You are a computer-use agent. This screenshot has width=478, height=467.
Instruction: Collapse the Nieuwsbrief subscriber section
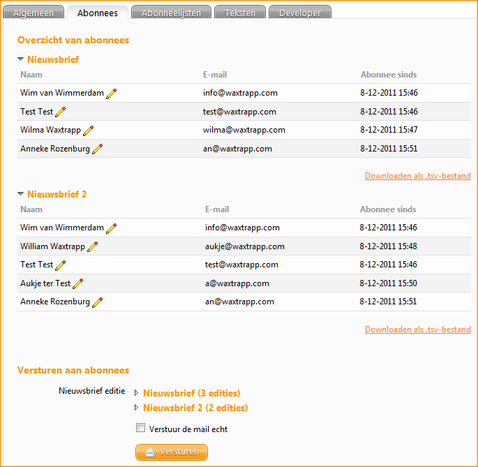coord(21,59)
